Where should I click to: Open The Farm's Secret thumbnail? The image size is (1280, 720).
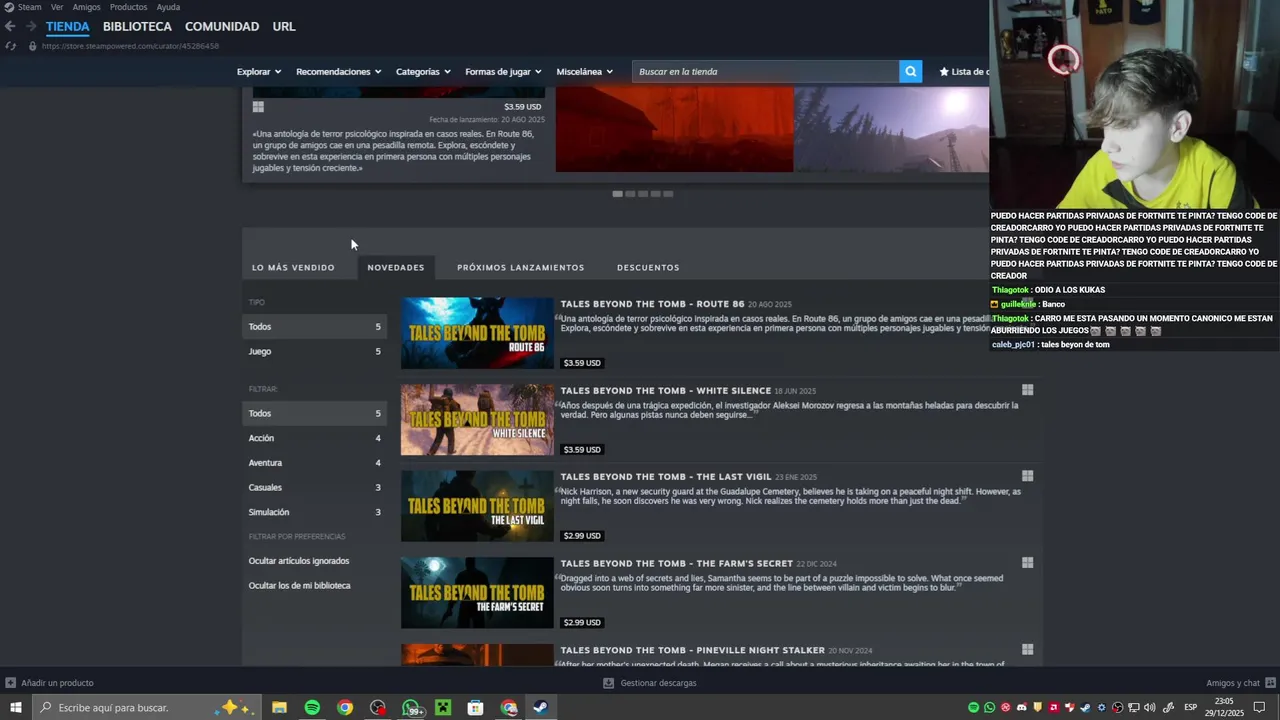(477, 593)
